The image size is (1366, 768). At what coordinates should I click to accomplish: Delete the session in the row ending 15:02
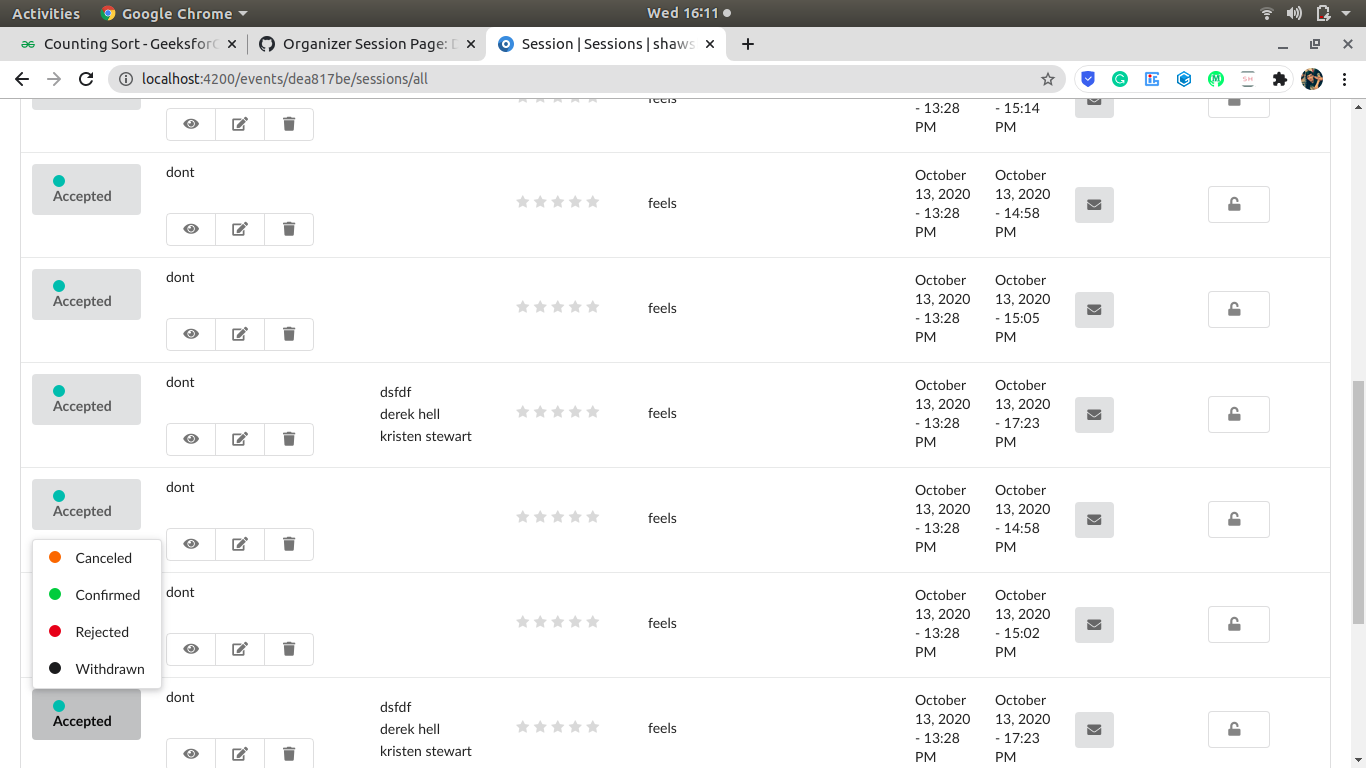point(289,649)
